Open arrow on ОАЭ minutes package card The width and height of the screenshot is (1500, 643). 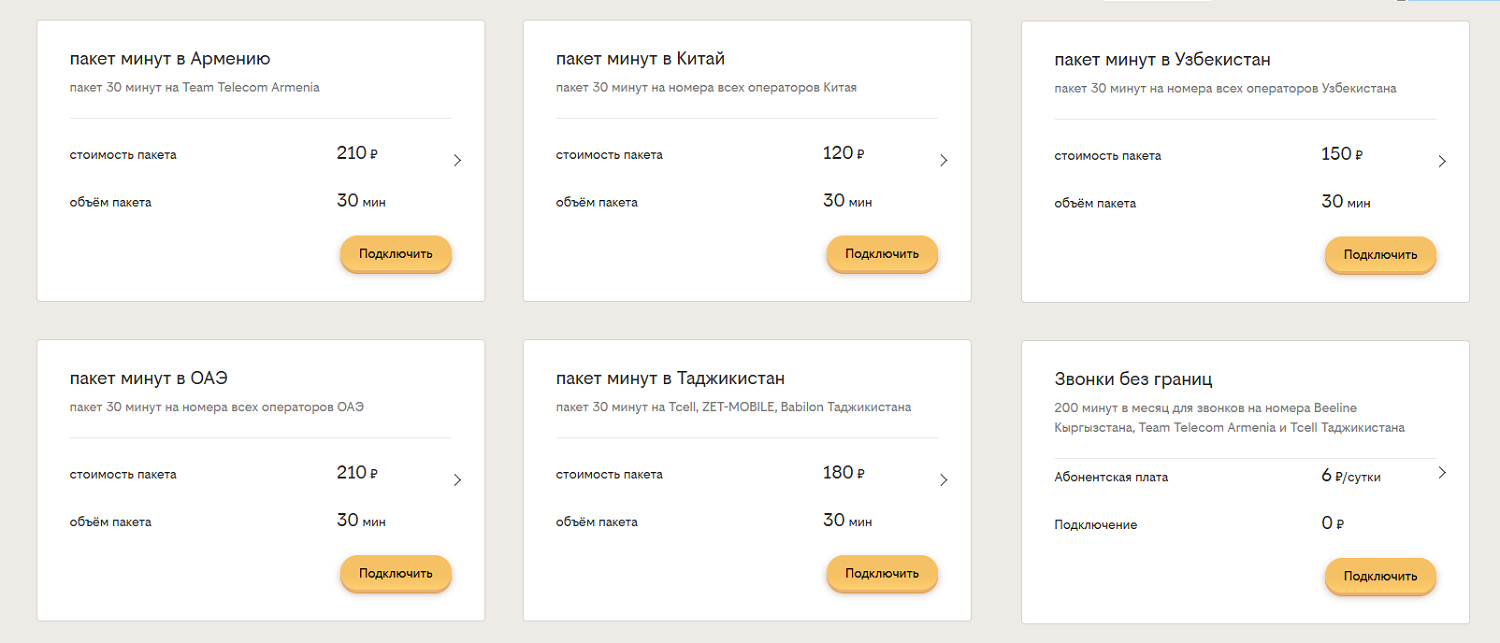[457, 480]
